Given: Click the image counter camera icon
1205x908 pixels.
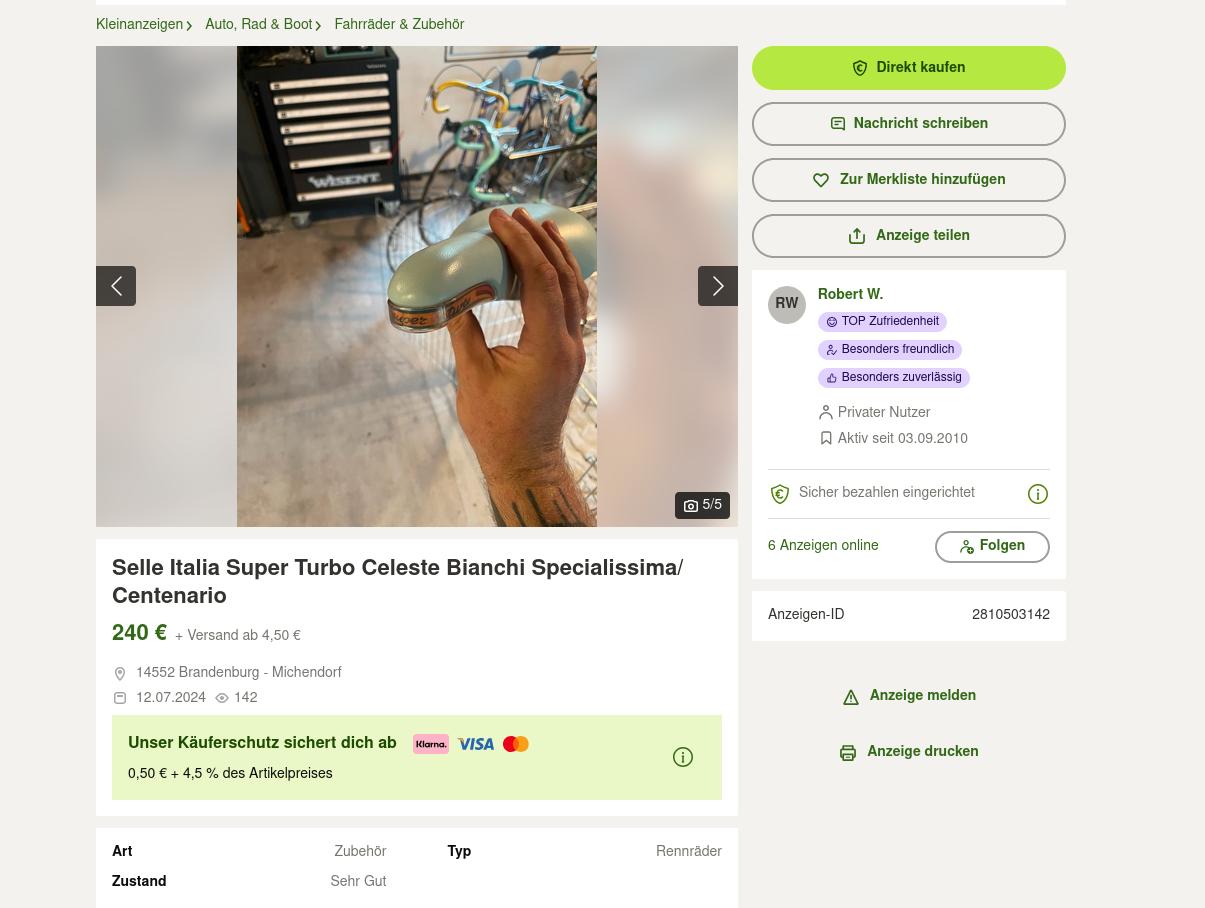Looking at the screenshot, I should click(x=690, y=506).
